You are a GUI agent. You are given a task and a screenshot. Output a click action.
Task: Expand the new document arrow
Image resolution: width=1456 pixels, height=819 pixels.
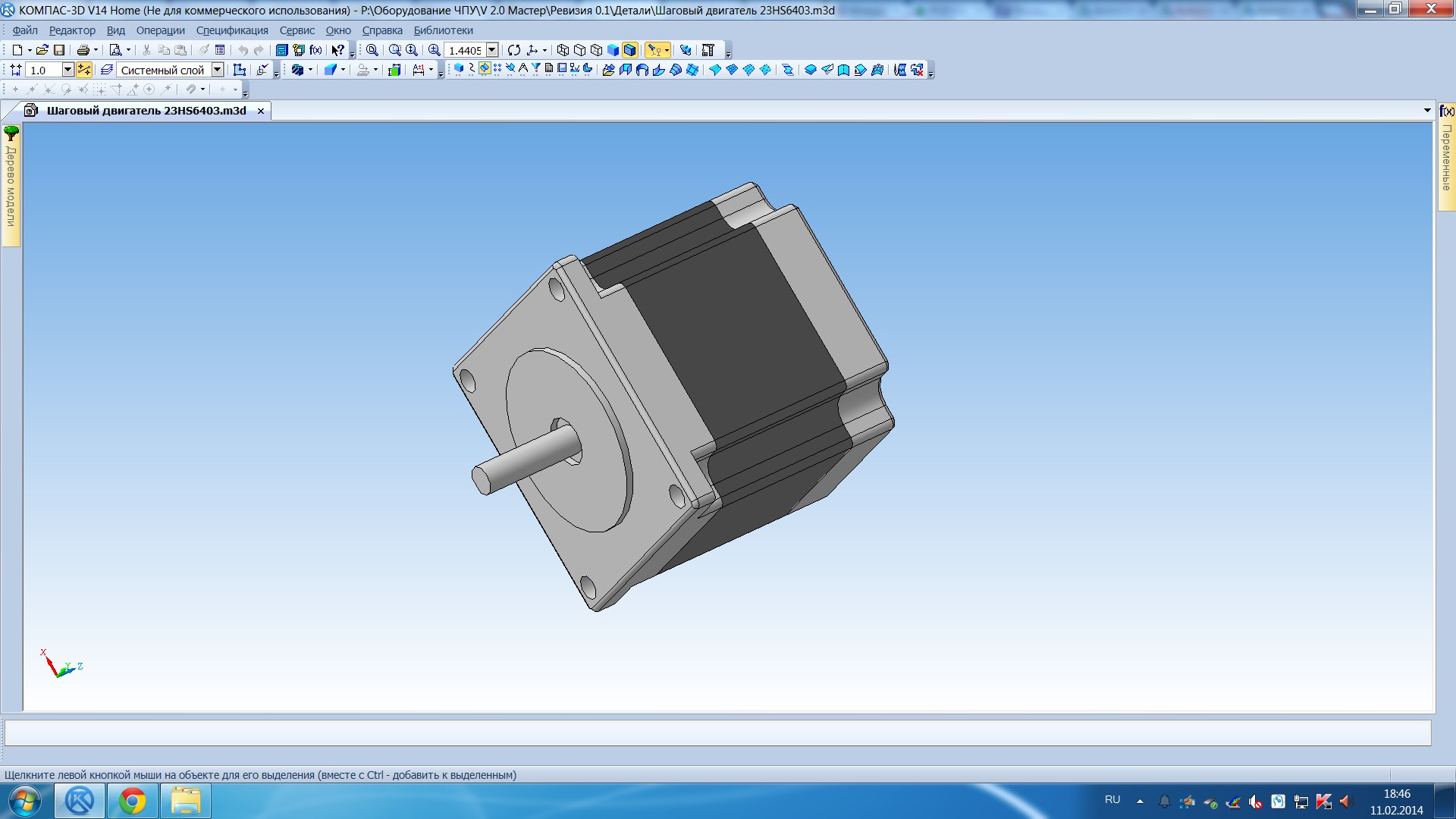coord(30,50)
